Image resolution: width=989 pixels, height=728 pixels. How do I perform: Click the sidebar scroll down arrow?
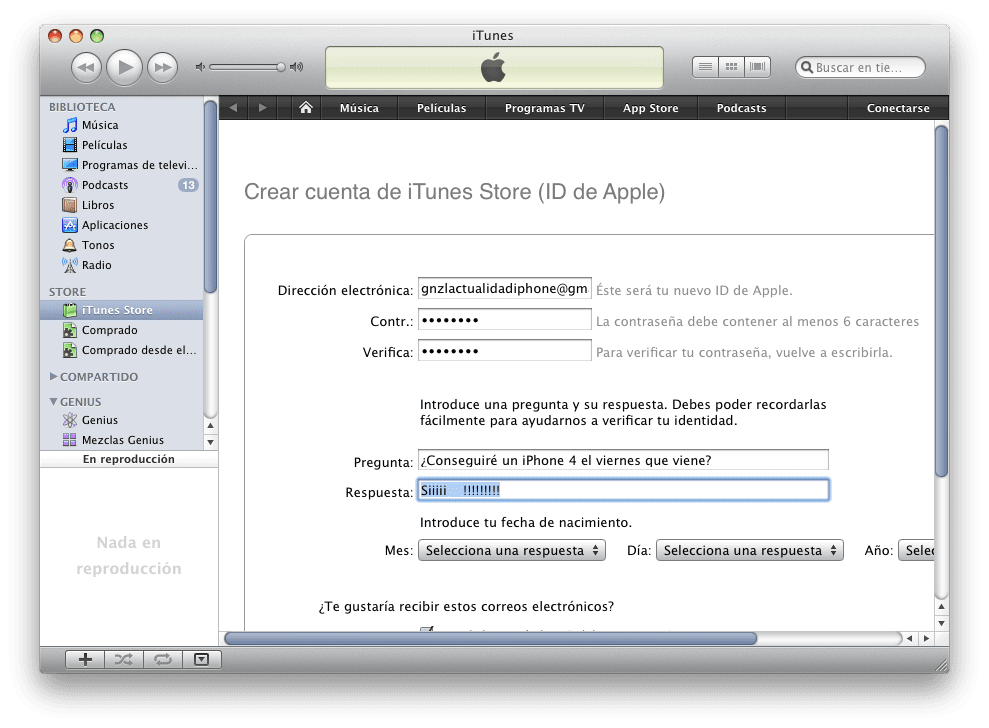[211, 442]
